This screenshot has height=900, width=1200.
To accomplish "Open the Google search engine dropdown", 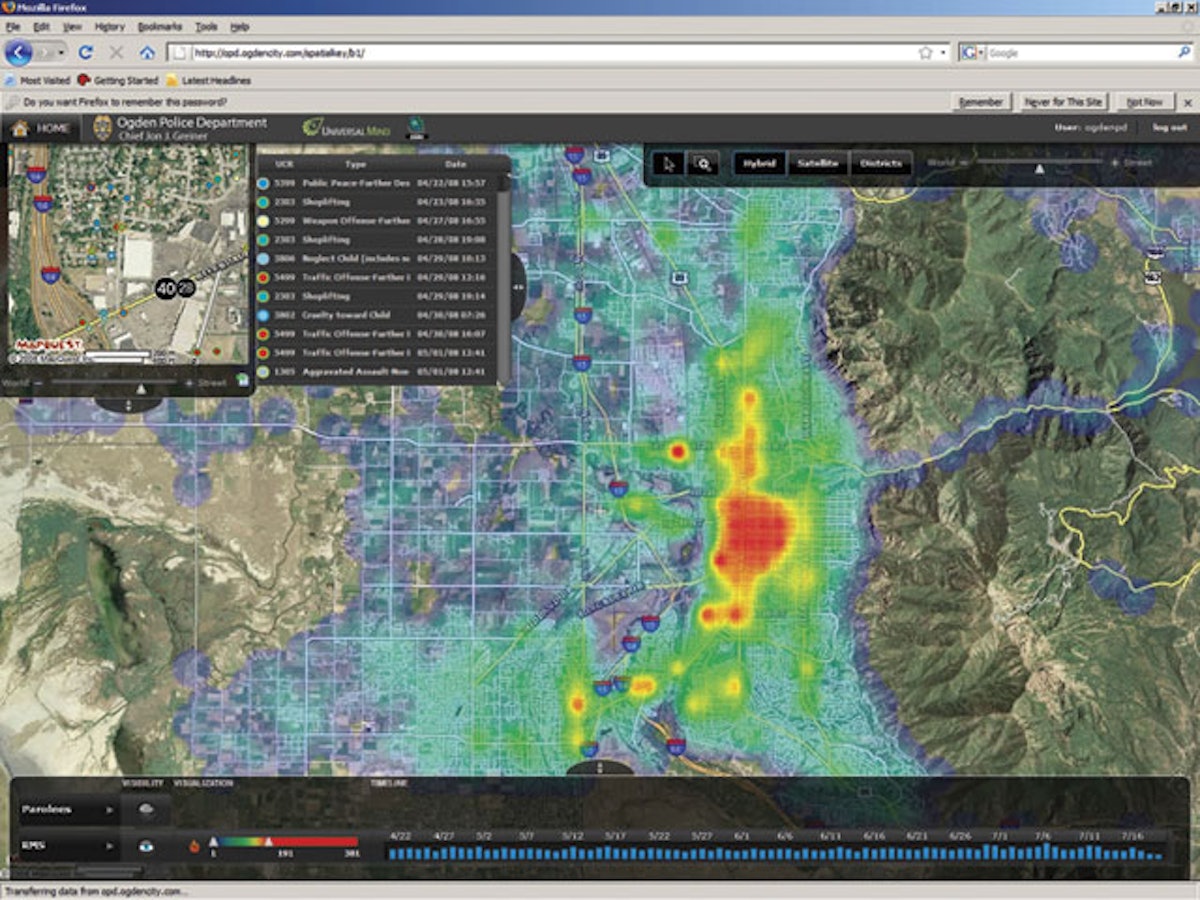I will coord(973,52).
